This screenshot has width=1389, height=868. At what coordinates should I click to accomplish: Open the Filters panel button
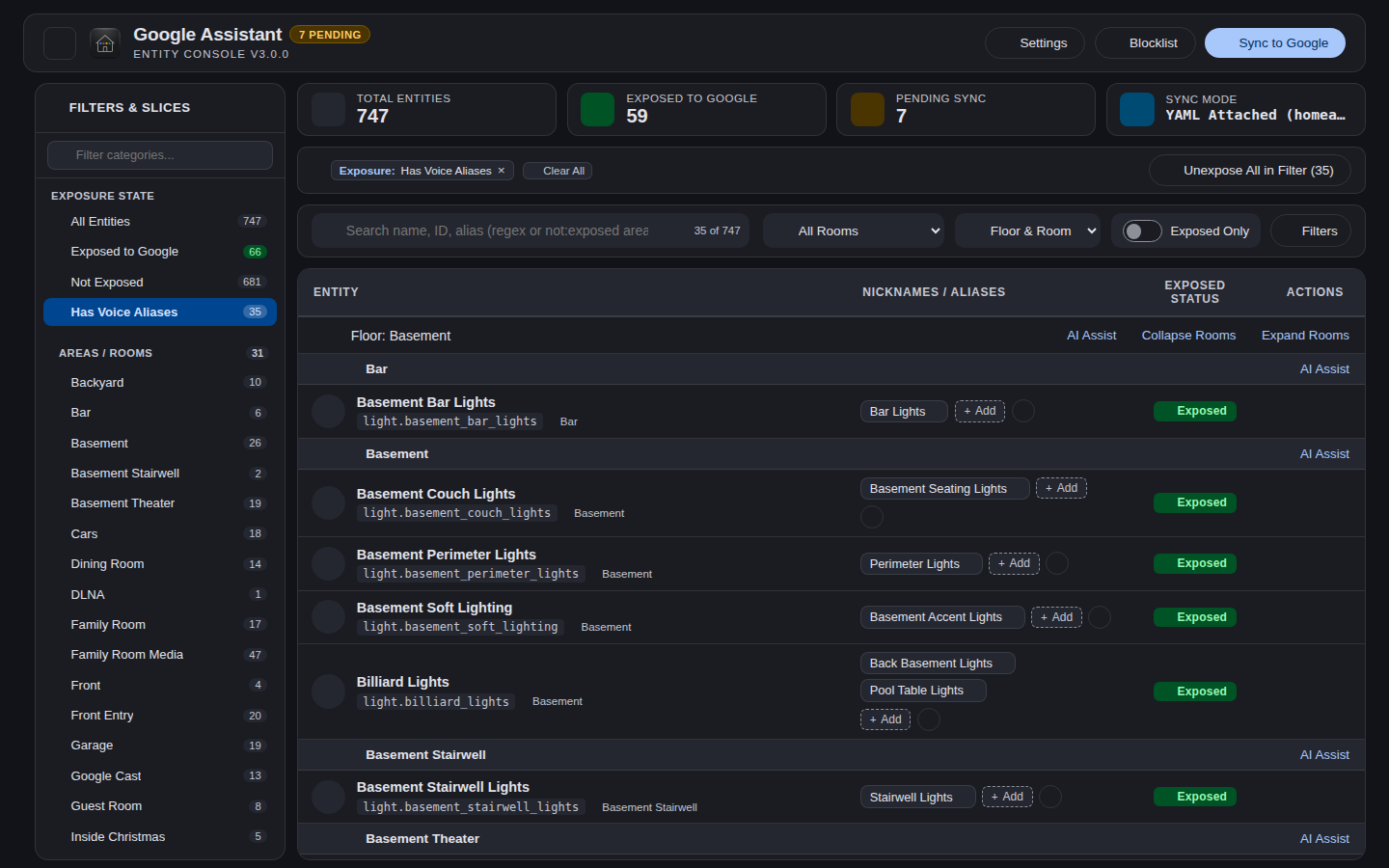tap(1311, 231)
